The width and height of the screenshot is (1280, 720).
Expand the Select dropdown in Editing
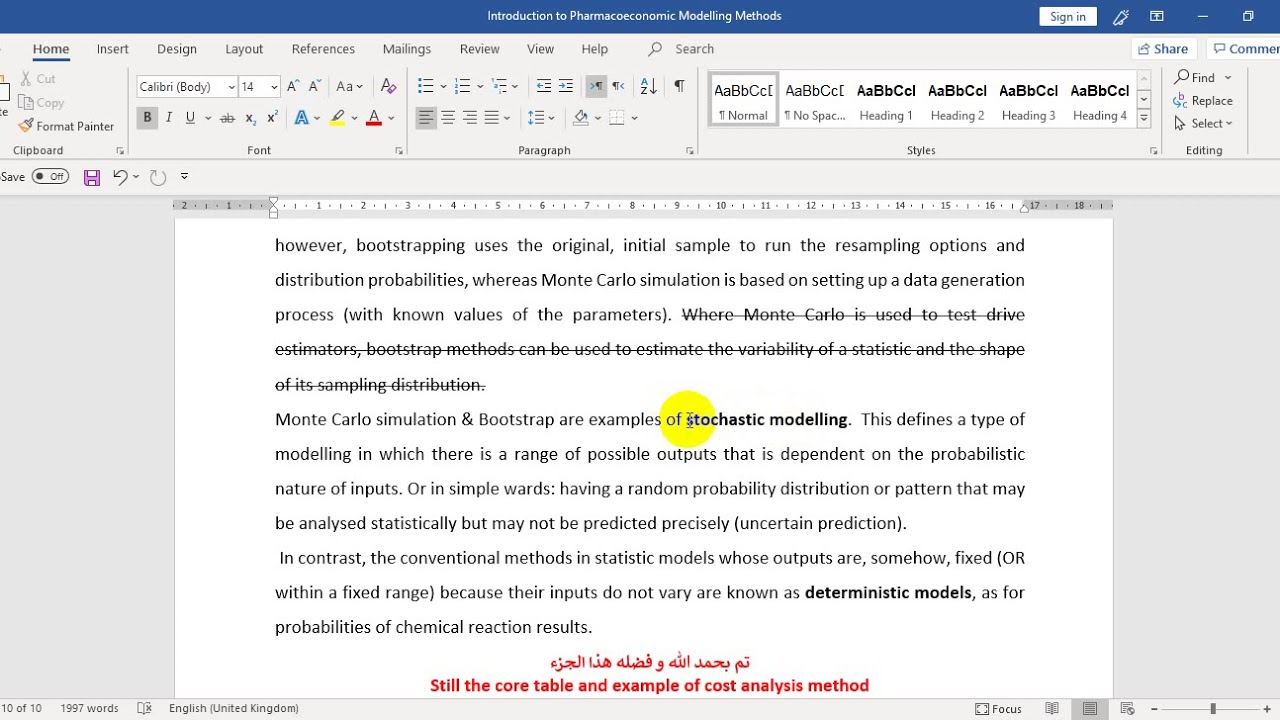tap(1205, 124)
